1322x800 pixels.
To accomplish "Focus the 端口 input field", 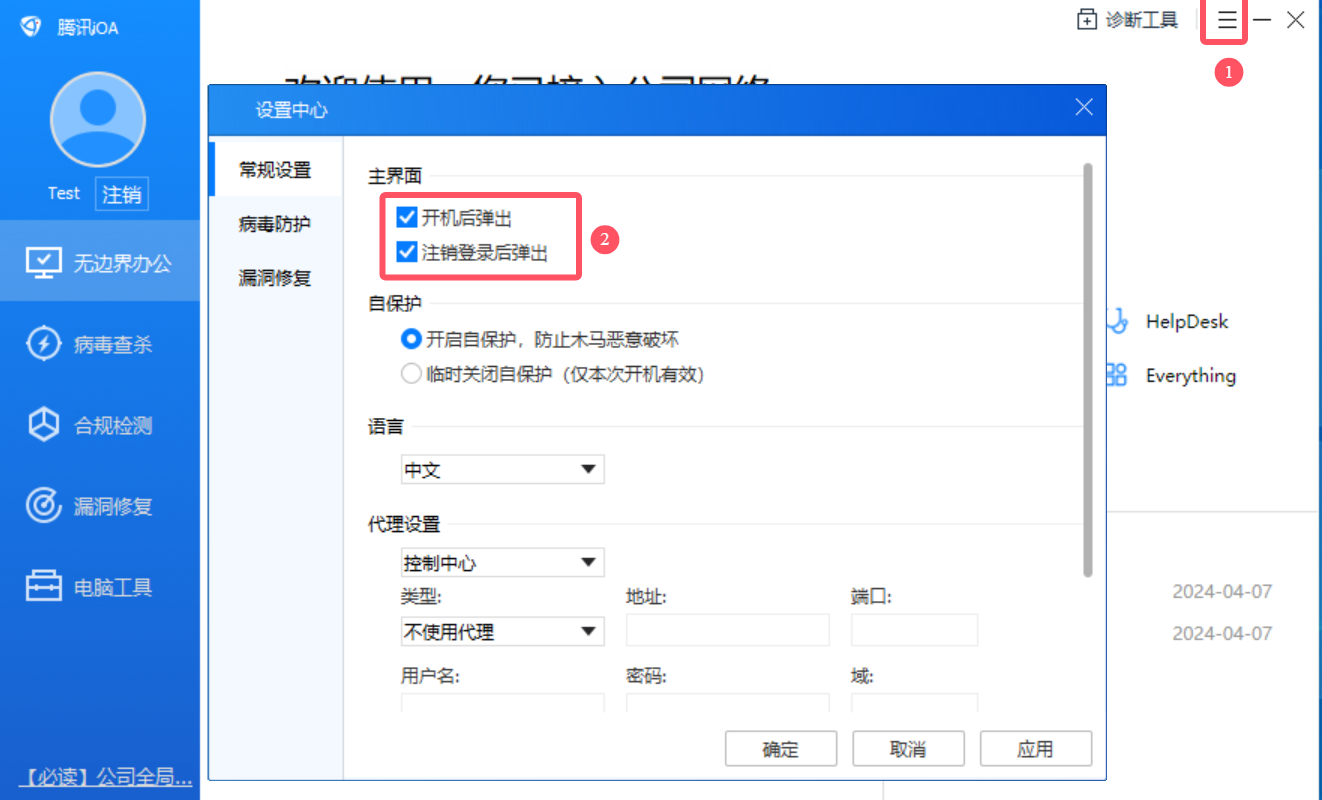I will coord(914,631).
